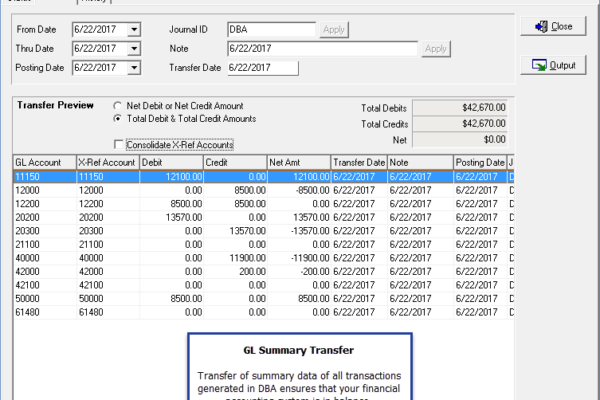Sort by the Credit column header
Image resolution: width=600 pixels, height=400 pixels.
click(235, 162)
